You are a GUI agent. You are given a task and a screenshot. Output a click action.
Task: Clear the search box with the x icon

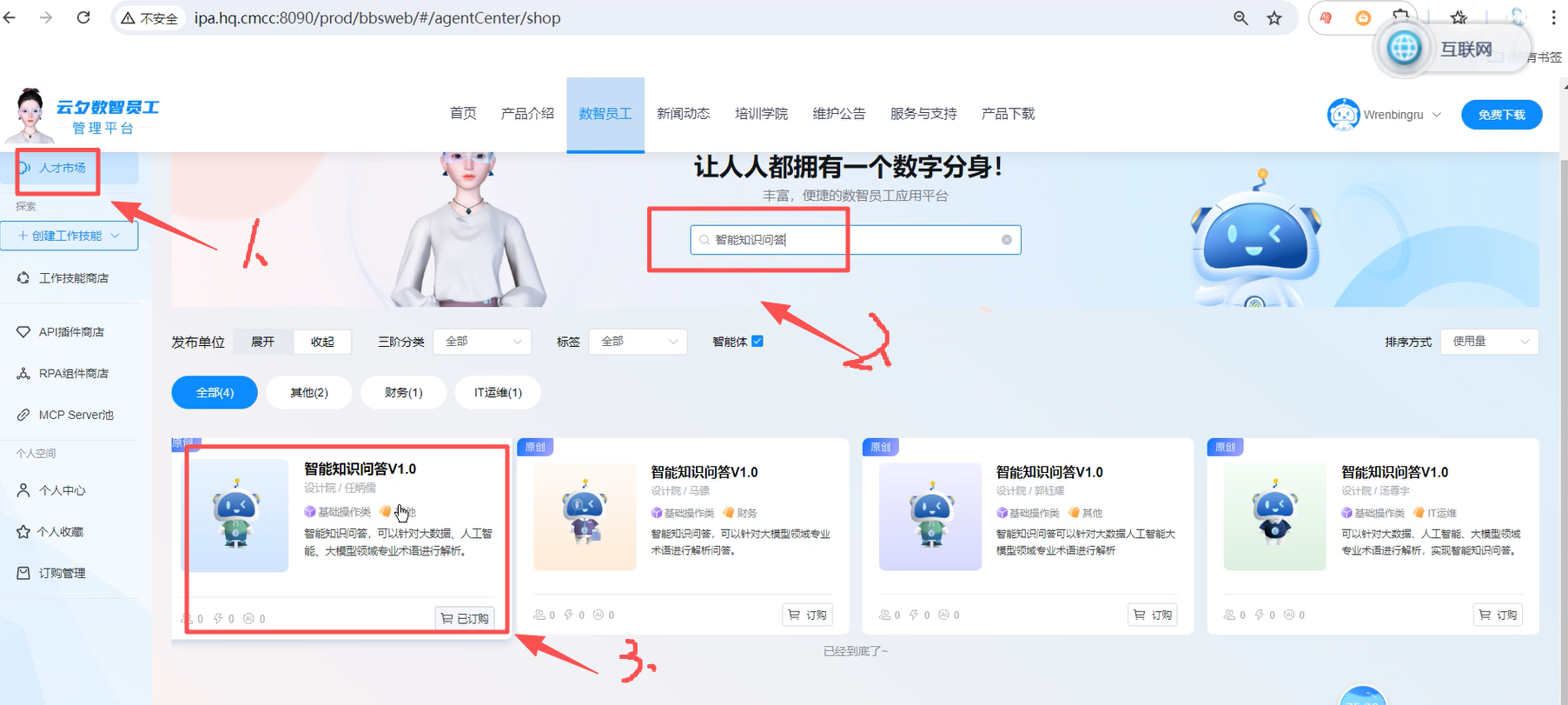pyautogui.click(x=1007, y=240)
